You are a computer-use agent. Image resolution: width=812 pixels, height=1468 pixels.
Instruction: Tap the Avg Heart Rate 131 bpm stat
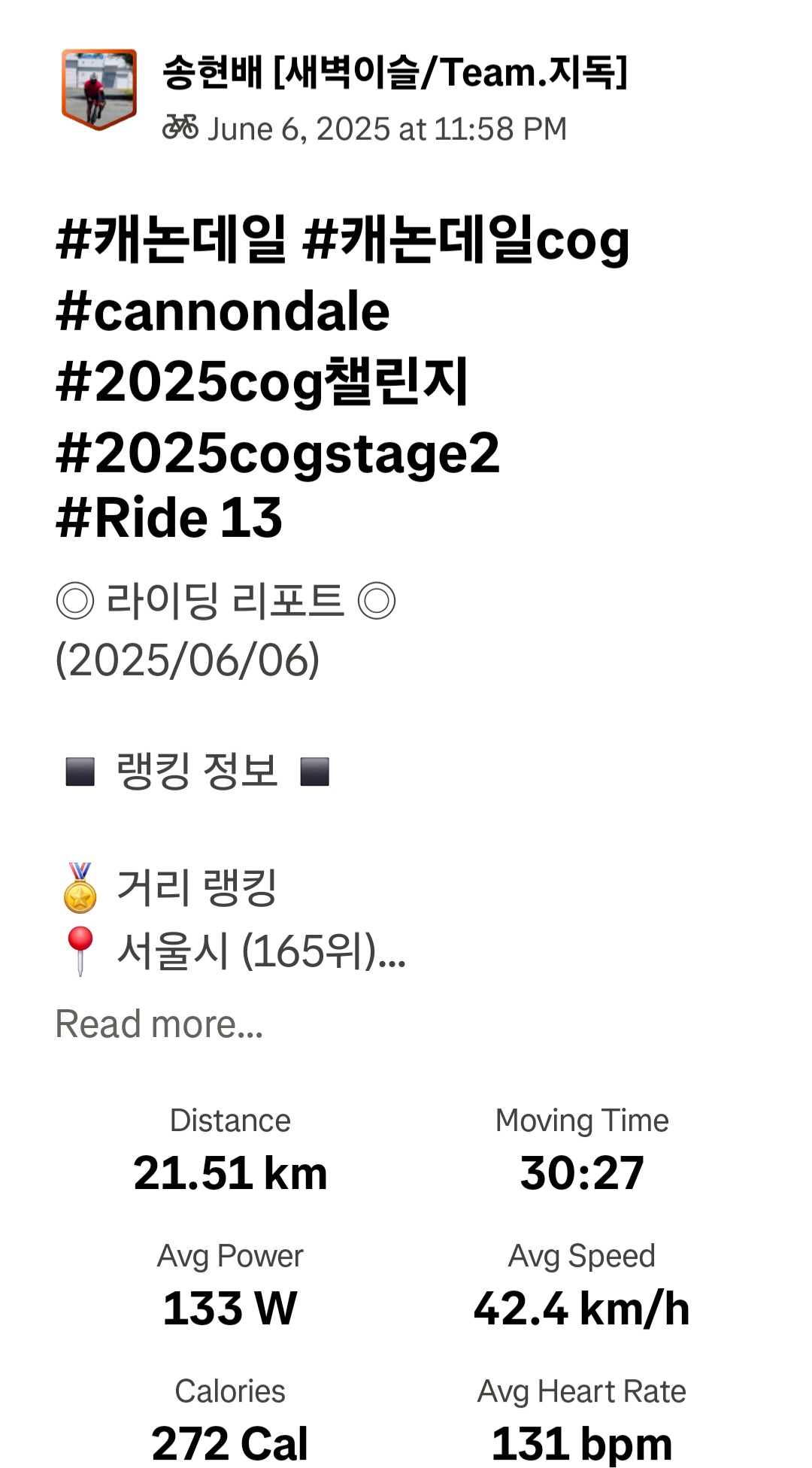(x=582, y=1442)
